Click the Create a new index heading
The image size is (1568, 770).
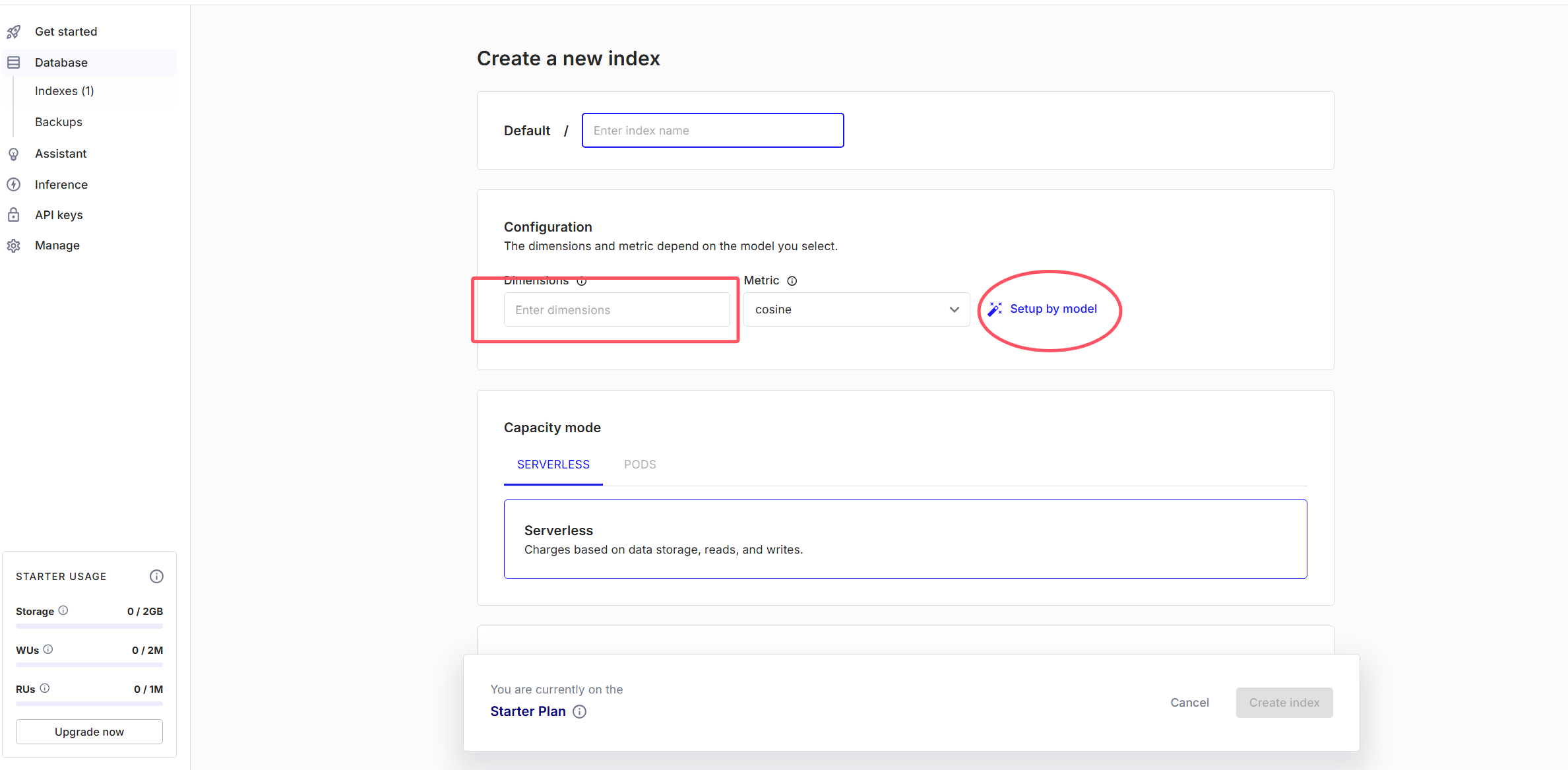point(568,59)
